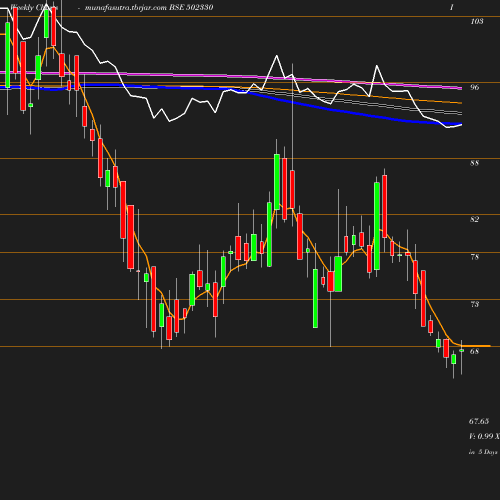Click the munafasutra.tbrjar.com BSE 502330 title
The height and width of the screenshot is (500, 500).
pyautogui.click(x=149, y=7)
